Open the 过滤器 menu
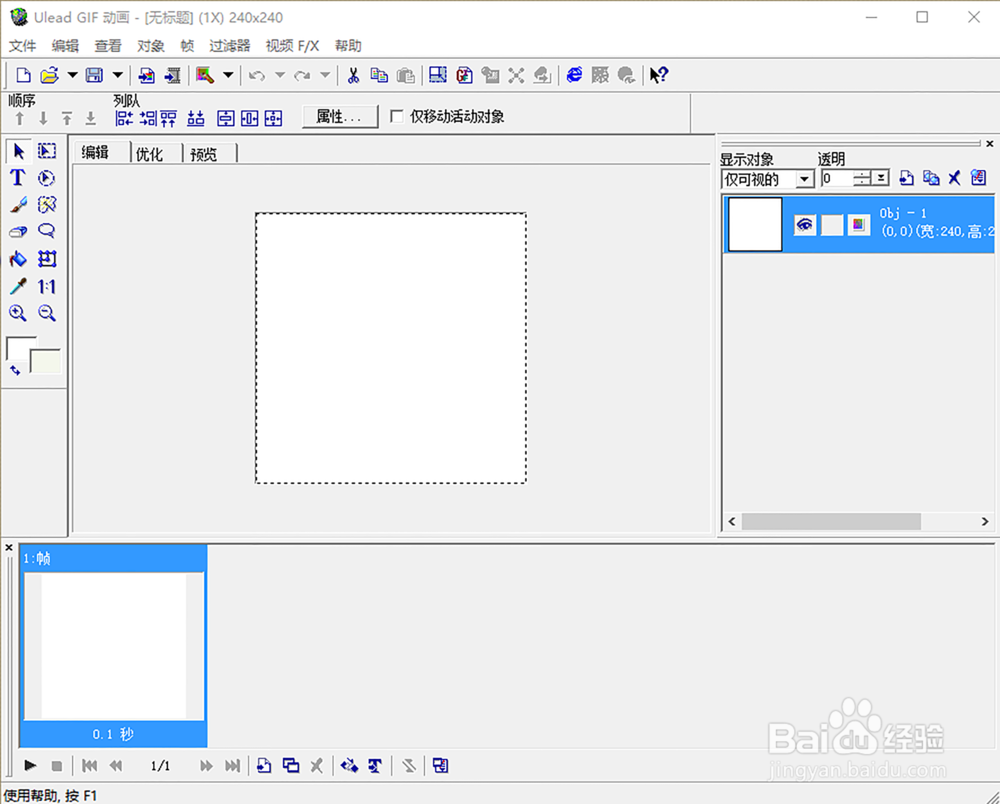Screen dimensions: 1000x804 (230, 46)
